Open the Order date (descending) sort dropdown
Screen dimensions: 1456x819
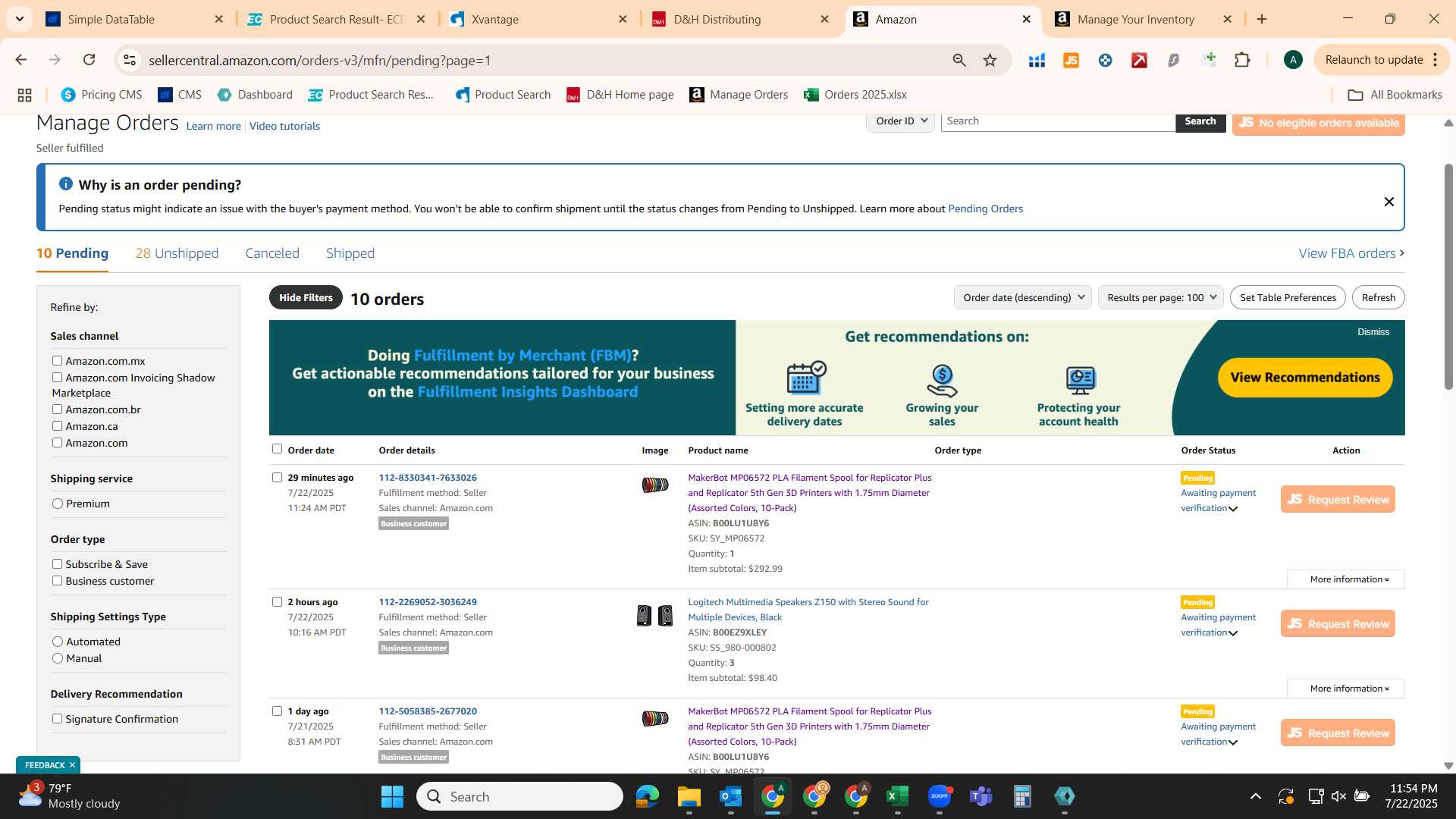[1022, 297]
